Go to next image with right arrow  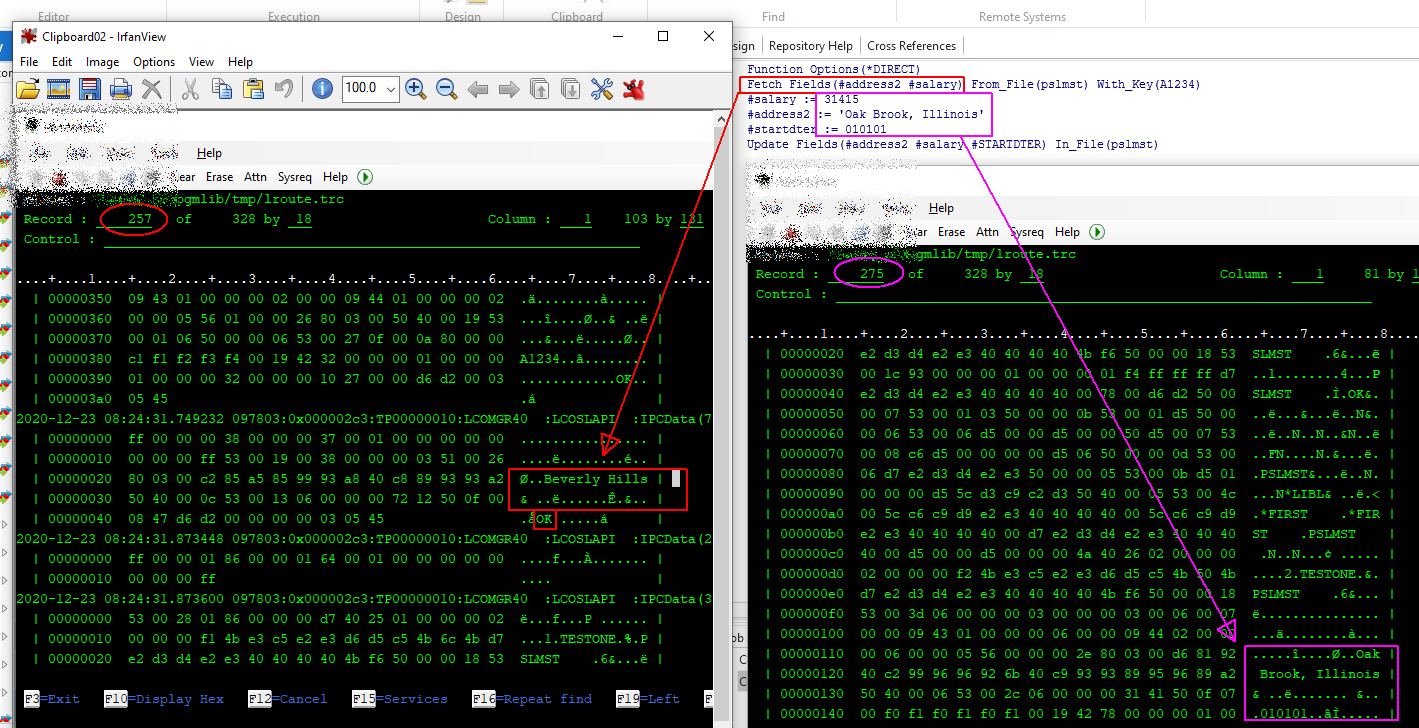coord(509,89)
